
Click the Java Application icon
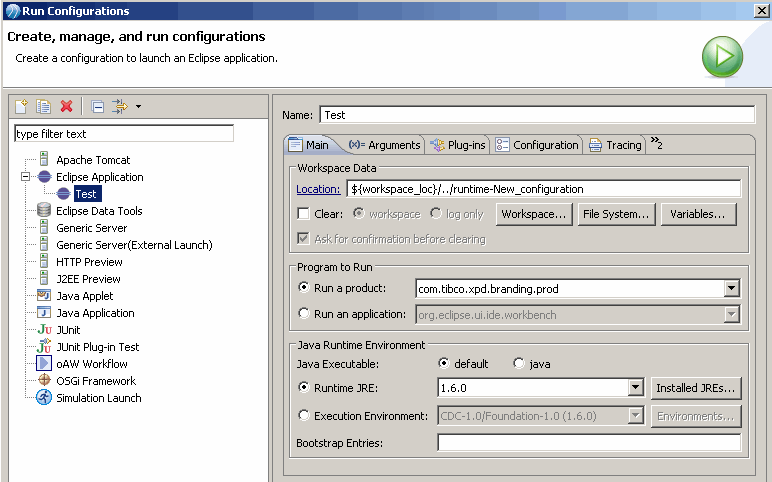(x=44, y=313)
